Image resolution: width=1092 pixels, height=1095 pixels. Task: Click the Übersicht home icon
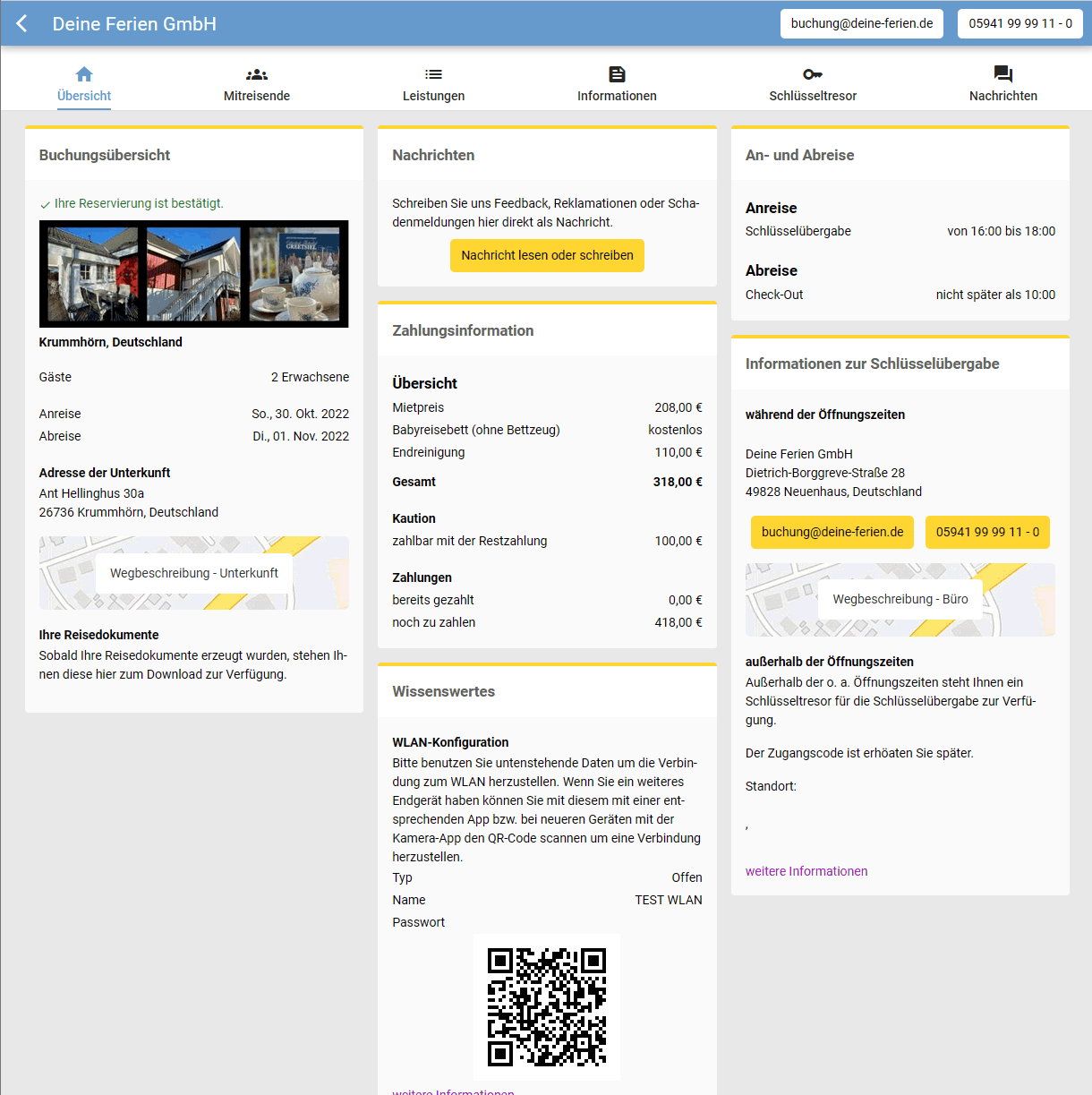[84, 74]
